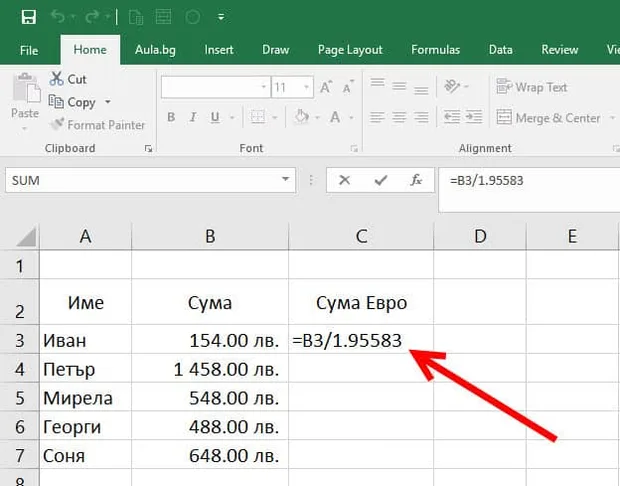The image size is (620, 486).
Task: Expand the Name Box dropdown showing SUM
Action: 285,180
